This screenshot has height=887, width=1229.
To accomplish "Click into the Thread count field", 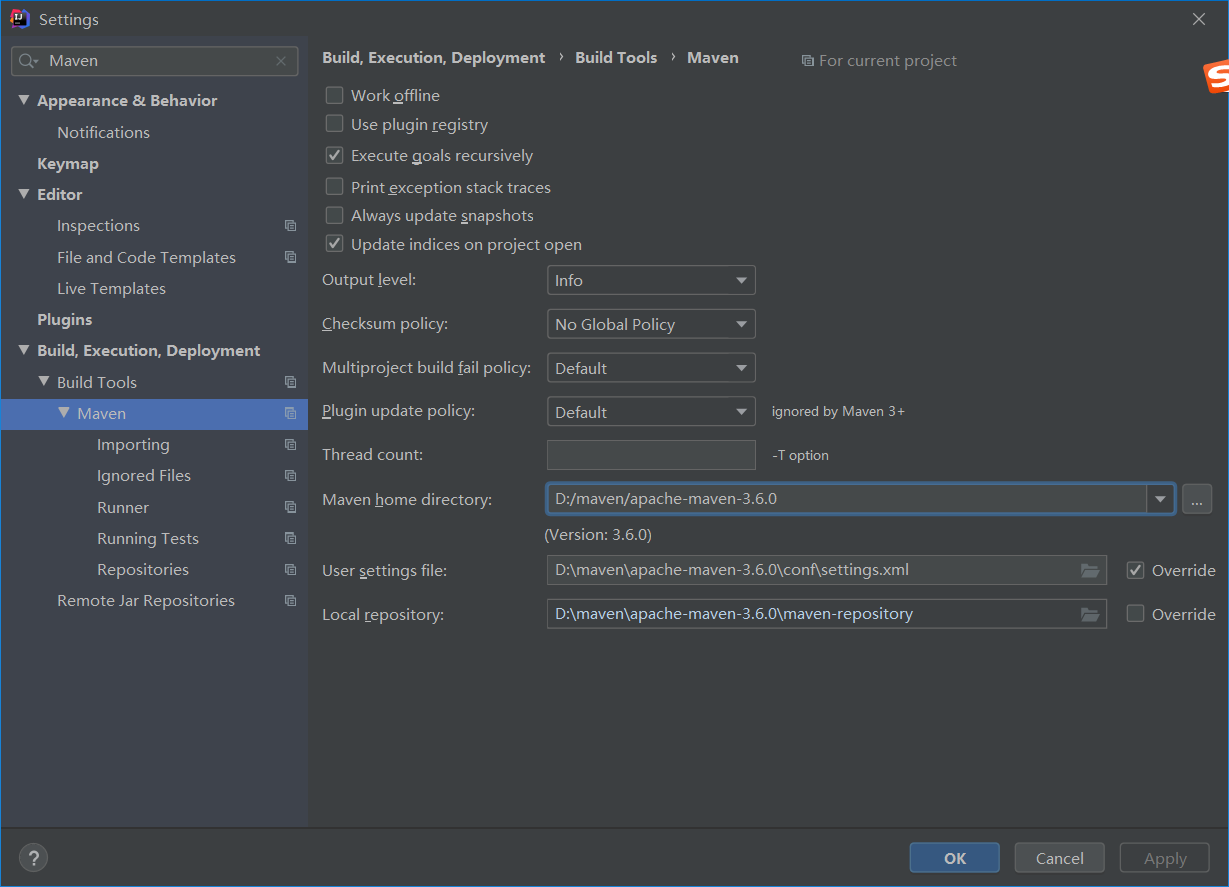I will coord(651,455).
